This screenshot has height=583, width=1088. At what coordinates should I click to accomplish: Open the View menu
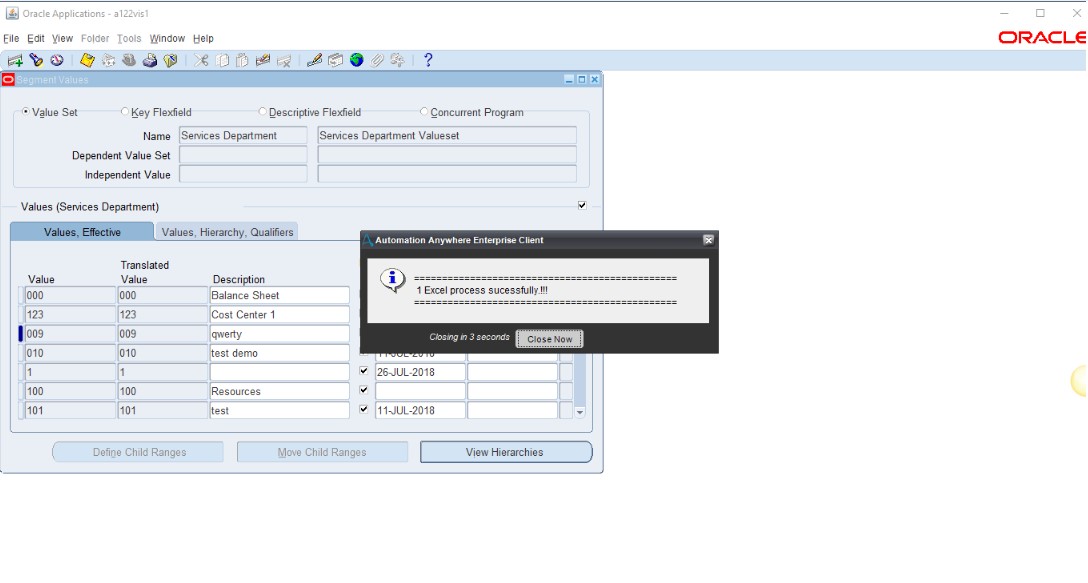coord(62,39)
